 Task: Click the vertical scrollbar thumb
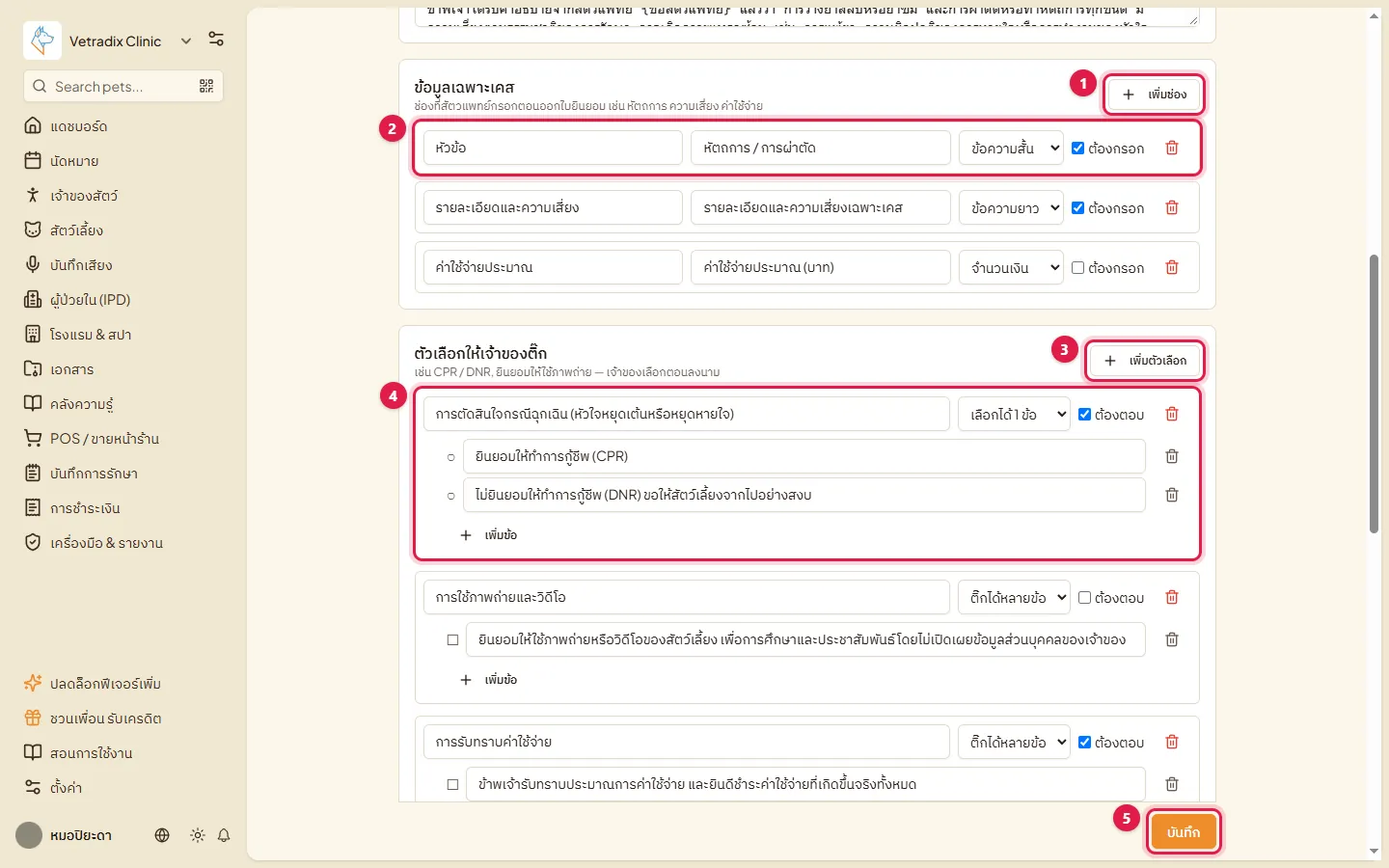tap(1375, 393)
